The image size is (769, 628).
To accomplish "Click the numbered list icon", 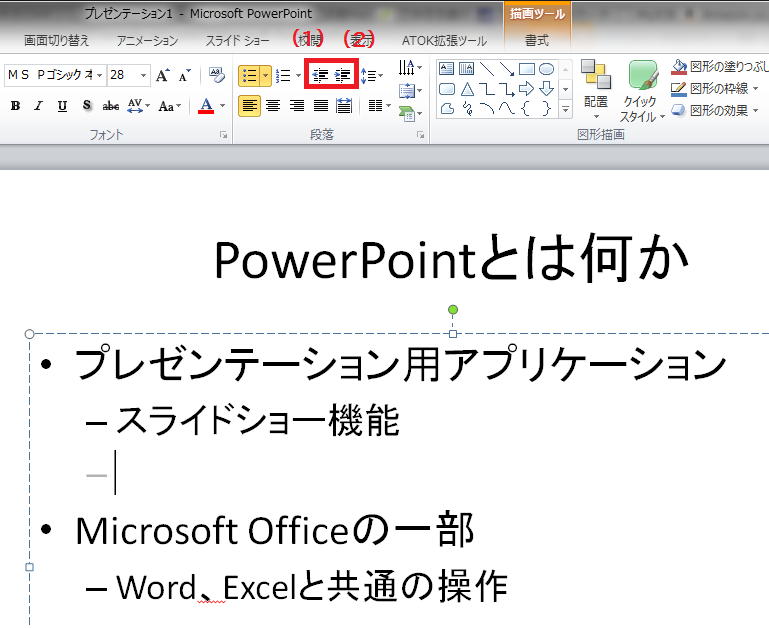I will click(283, 76).
